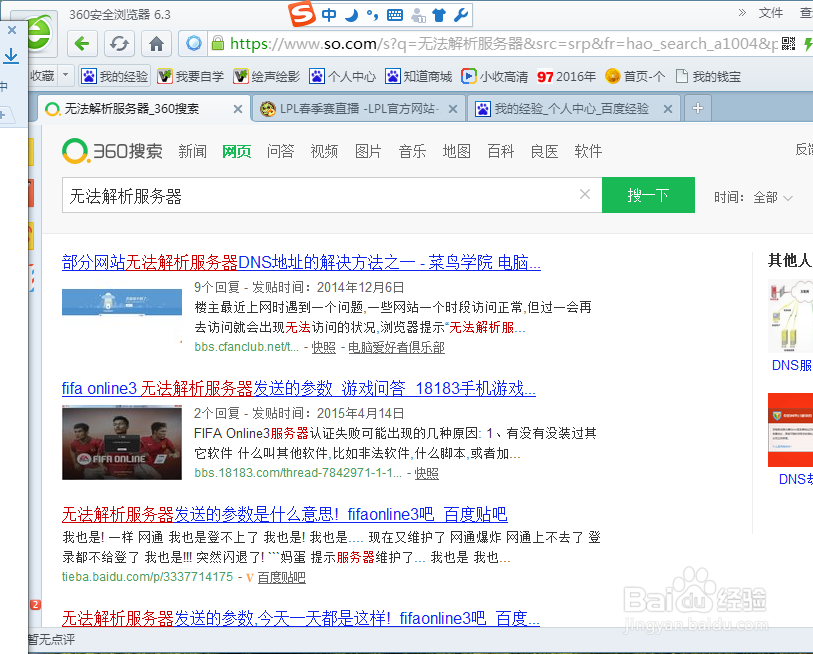Toggle the moon night-mode icon in titlebar
Image resolution: width=813 pixels, height=654 pixels.
[351, 14]
